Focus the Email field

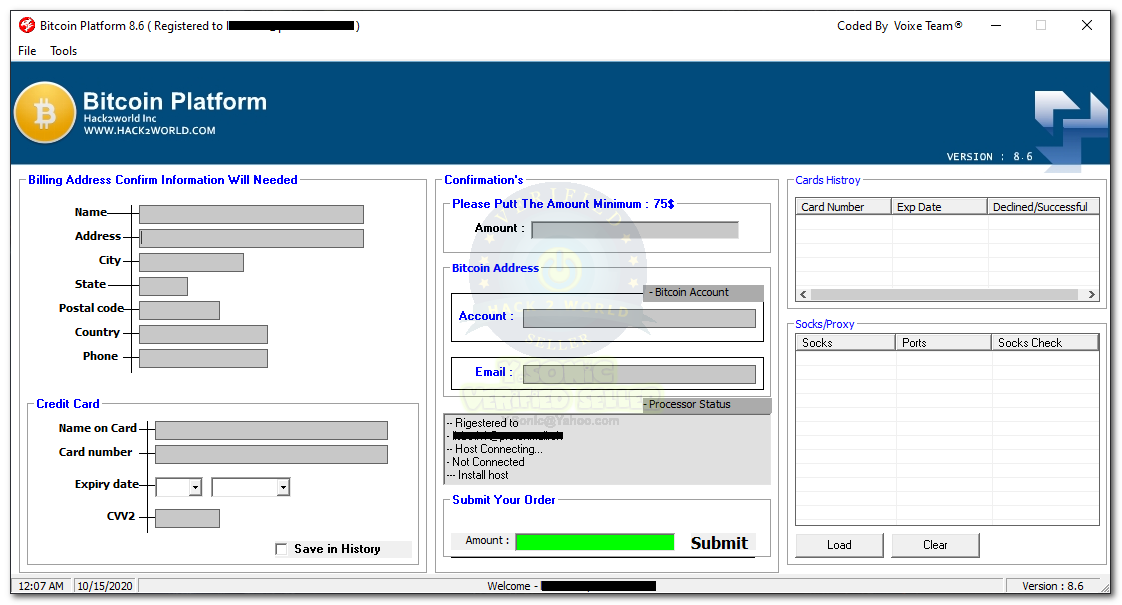pos(639,374)
